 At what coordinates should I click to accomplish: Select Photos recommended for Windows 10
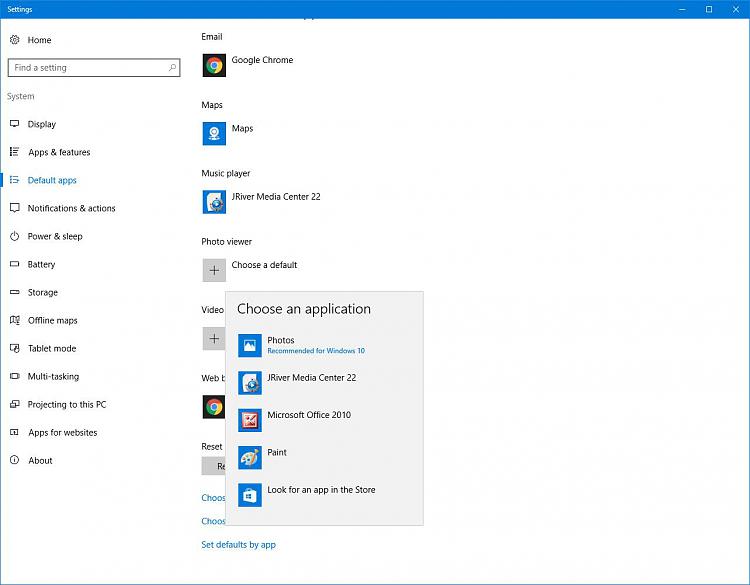pyautogui.click(x=324, y=345)
